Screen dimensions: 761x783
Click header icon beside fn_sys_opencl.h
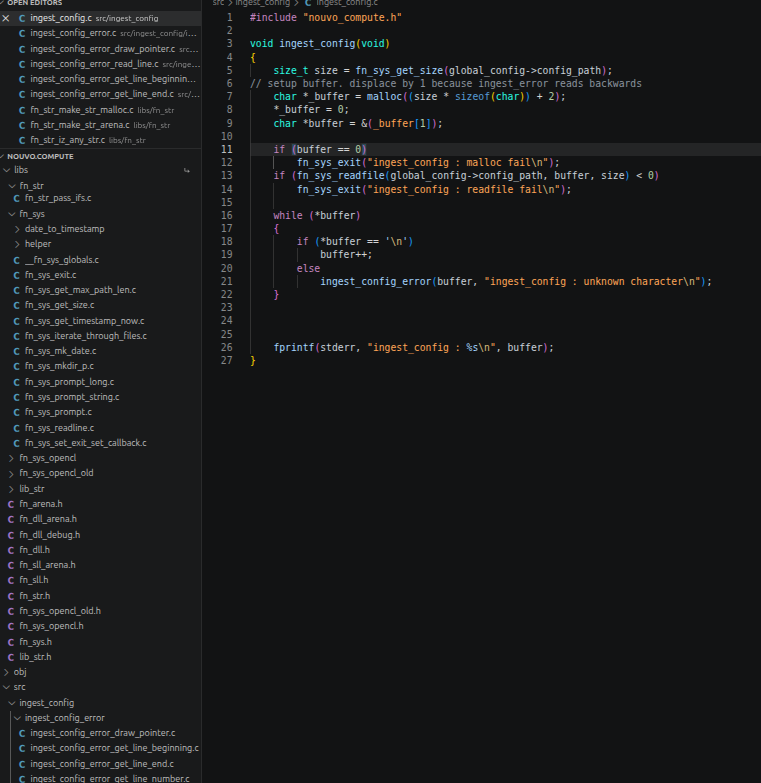[x=11, y=626]
